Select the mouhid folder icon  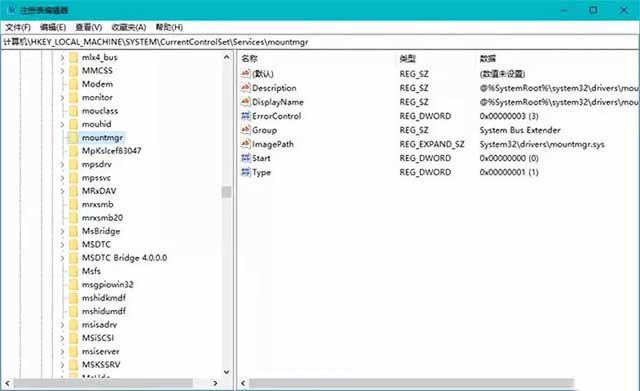pyautogui.click(x=73, y=124)
